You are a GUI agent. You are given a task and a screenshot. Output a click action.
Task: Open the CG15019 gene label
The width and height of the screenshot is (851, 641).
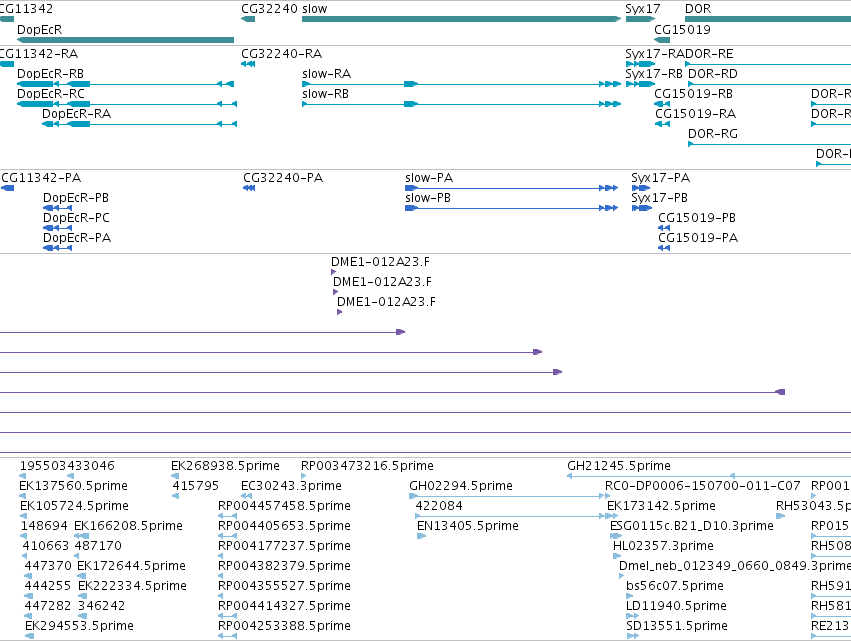pos(682,29)
